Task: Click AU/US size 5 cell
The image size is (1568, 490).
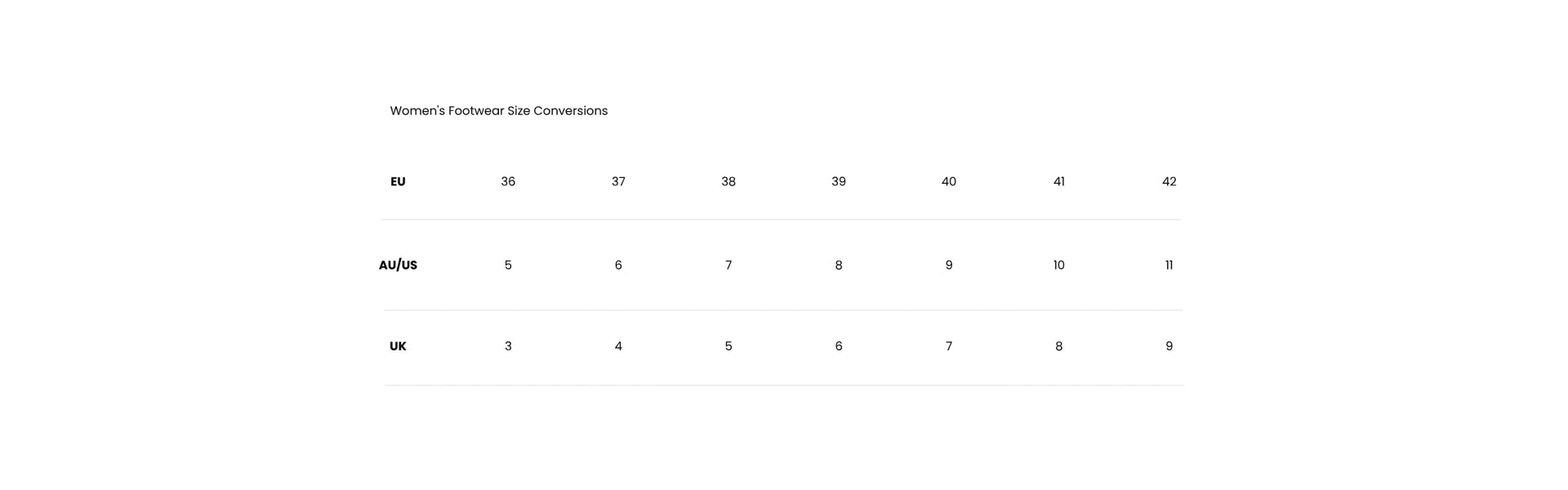Action: tap(508, 265)
